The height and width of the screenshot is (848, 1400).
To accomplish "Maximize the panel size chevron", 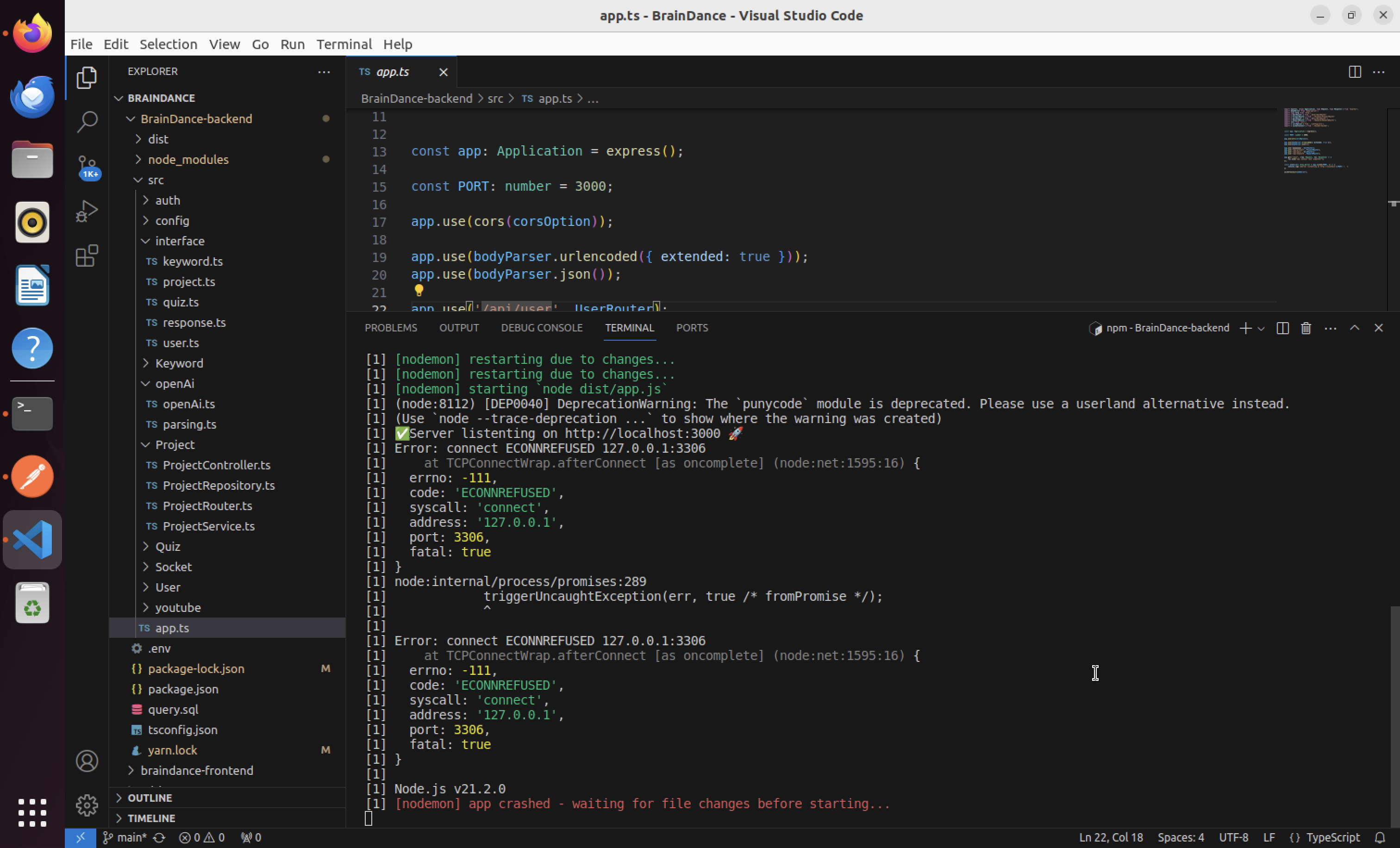I will coord(1355,328).
